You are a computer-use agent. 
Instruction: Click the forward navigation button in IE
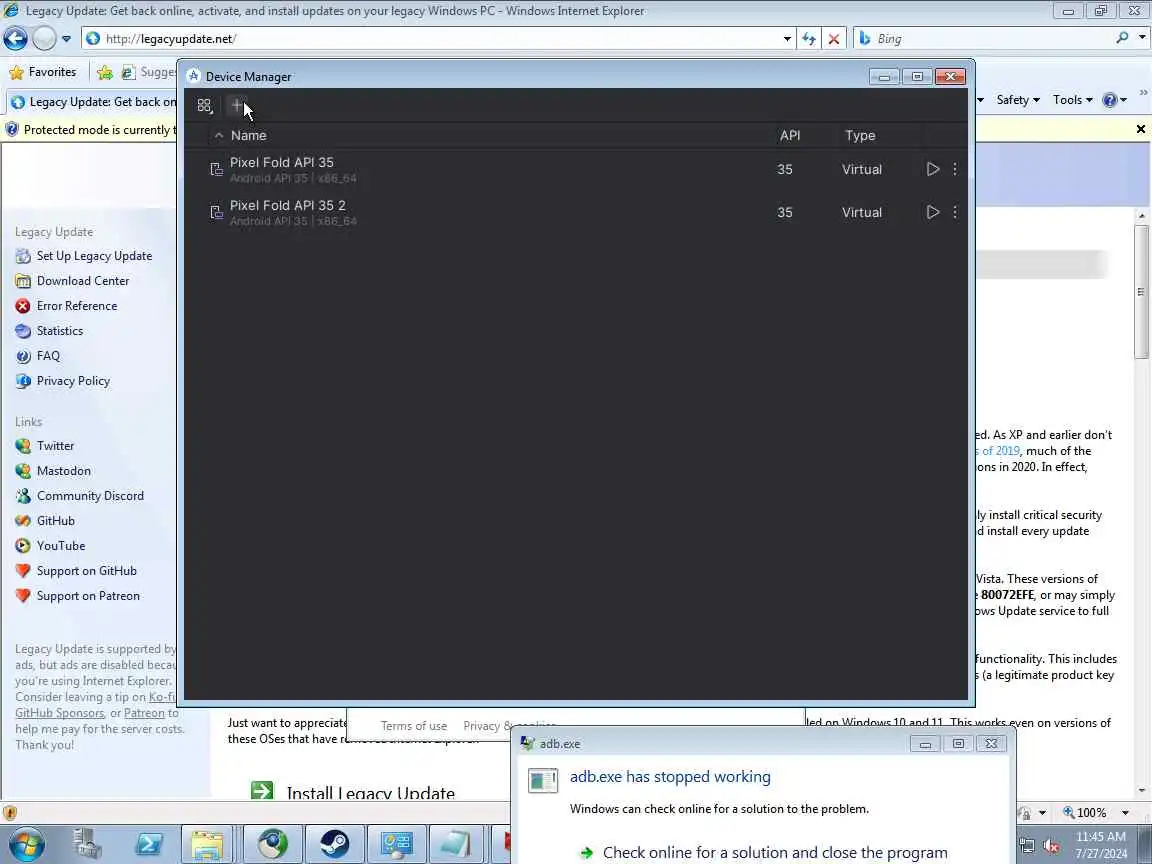[44, 38]
